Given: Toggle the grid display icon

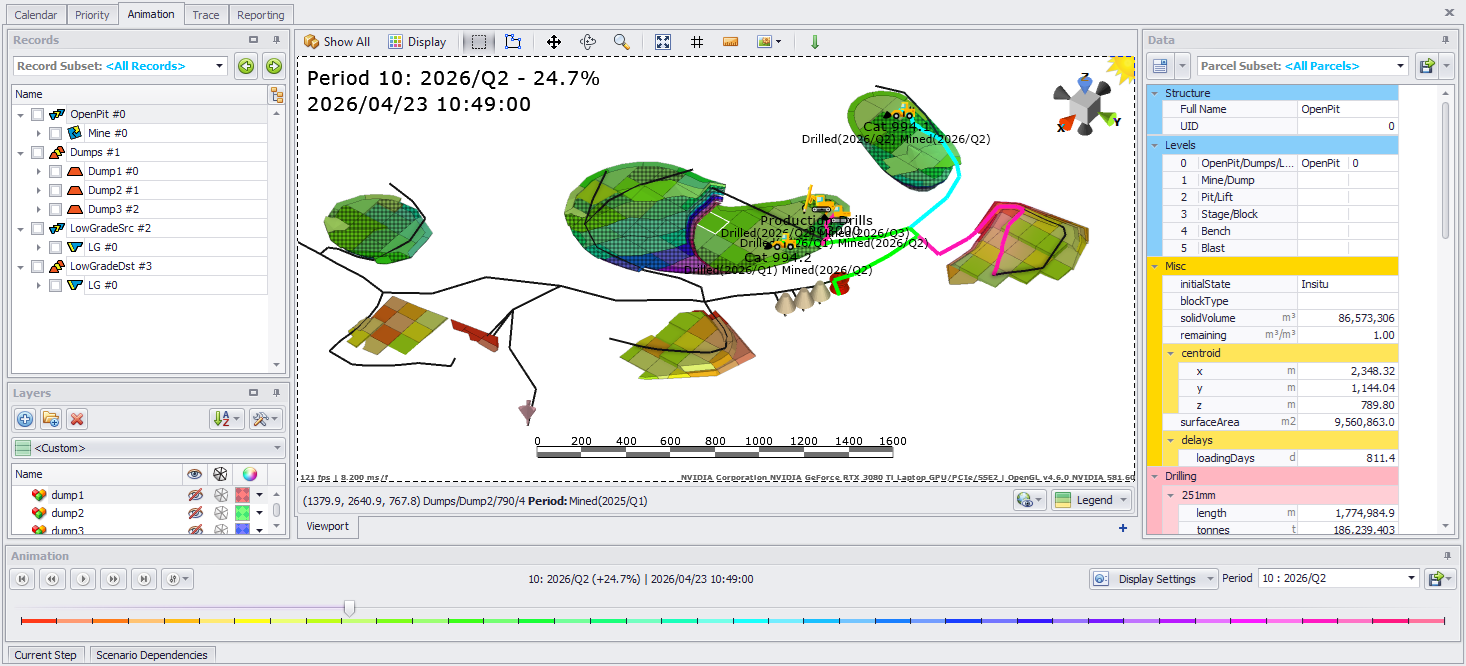Looking at the screenshot, I should (697, 42).
